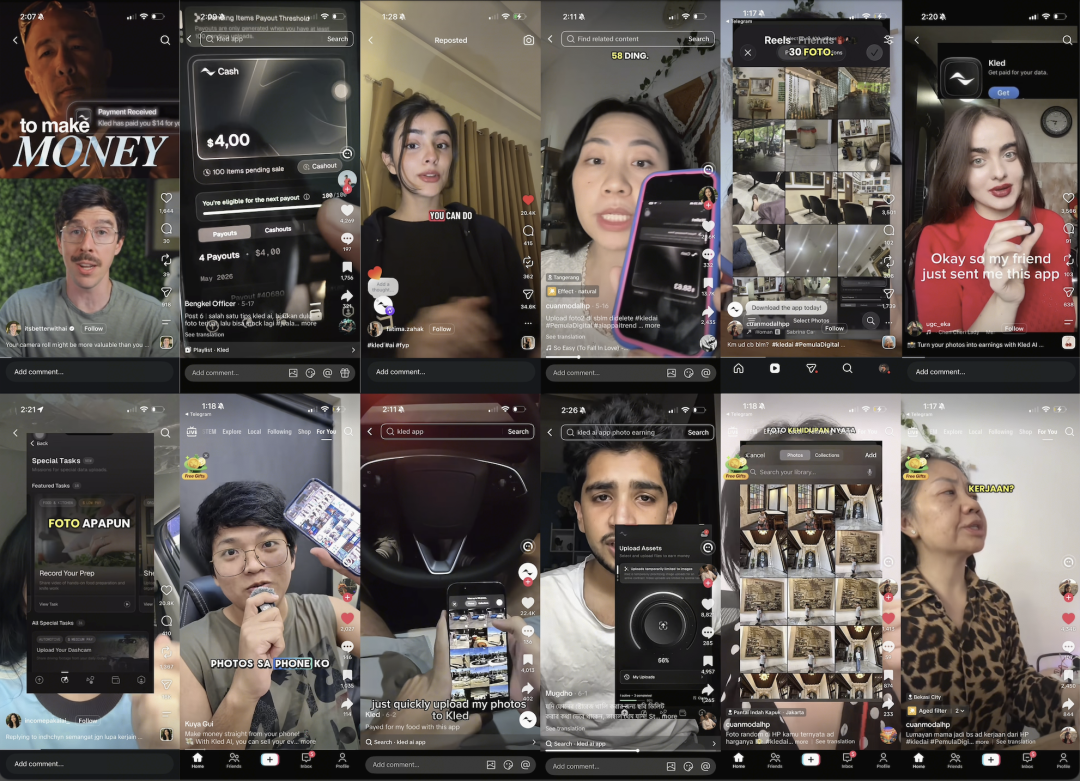Confirm the photo selection with the checkmark circle
1080x781 pixels.
(874, 52)
